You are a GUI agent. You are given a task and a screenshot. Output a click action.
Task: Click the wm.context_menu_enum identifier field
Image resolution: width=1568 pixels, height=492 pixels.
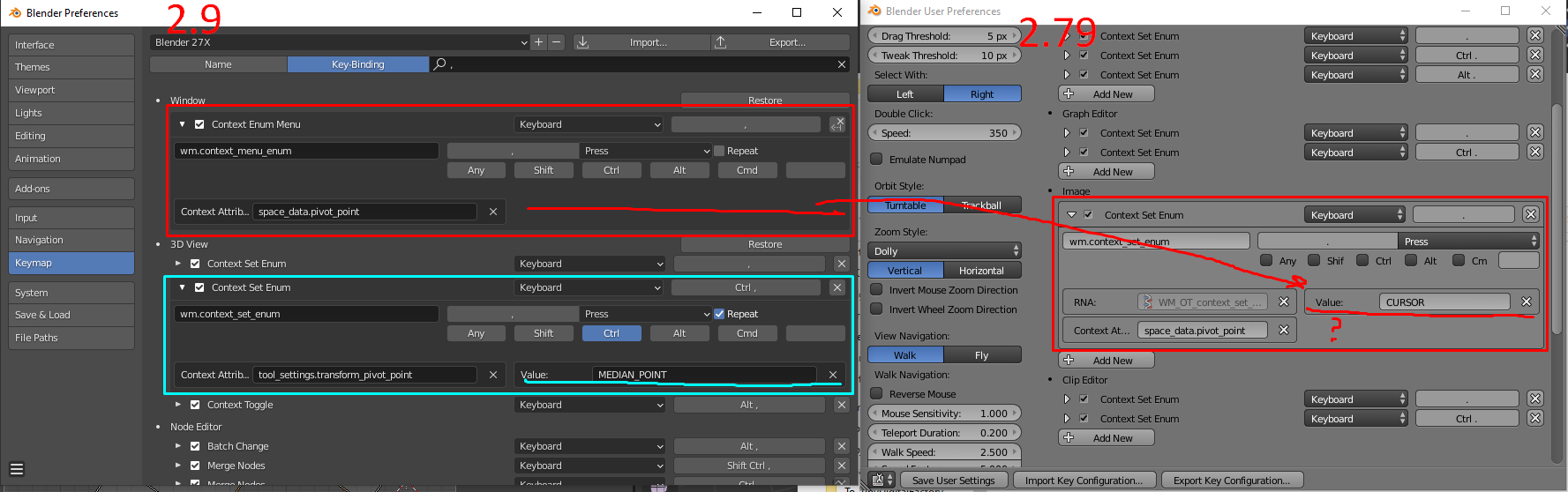tap(306, 151)
